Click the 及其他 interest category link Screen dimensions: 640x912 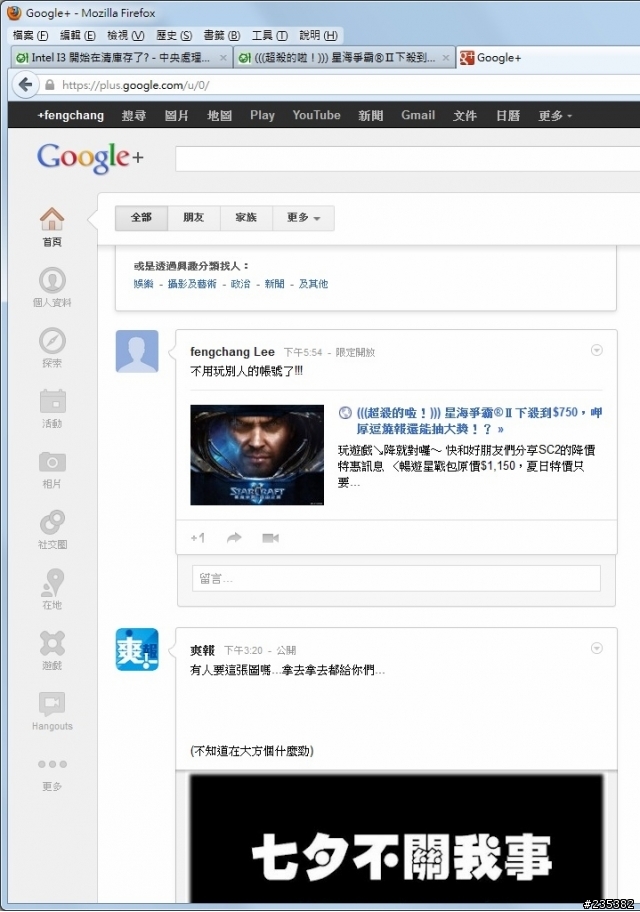314,284
